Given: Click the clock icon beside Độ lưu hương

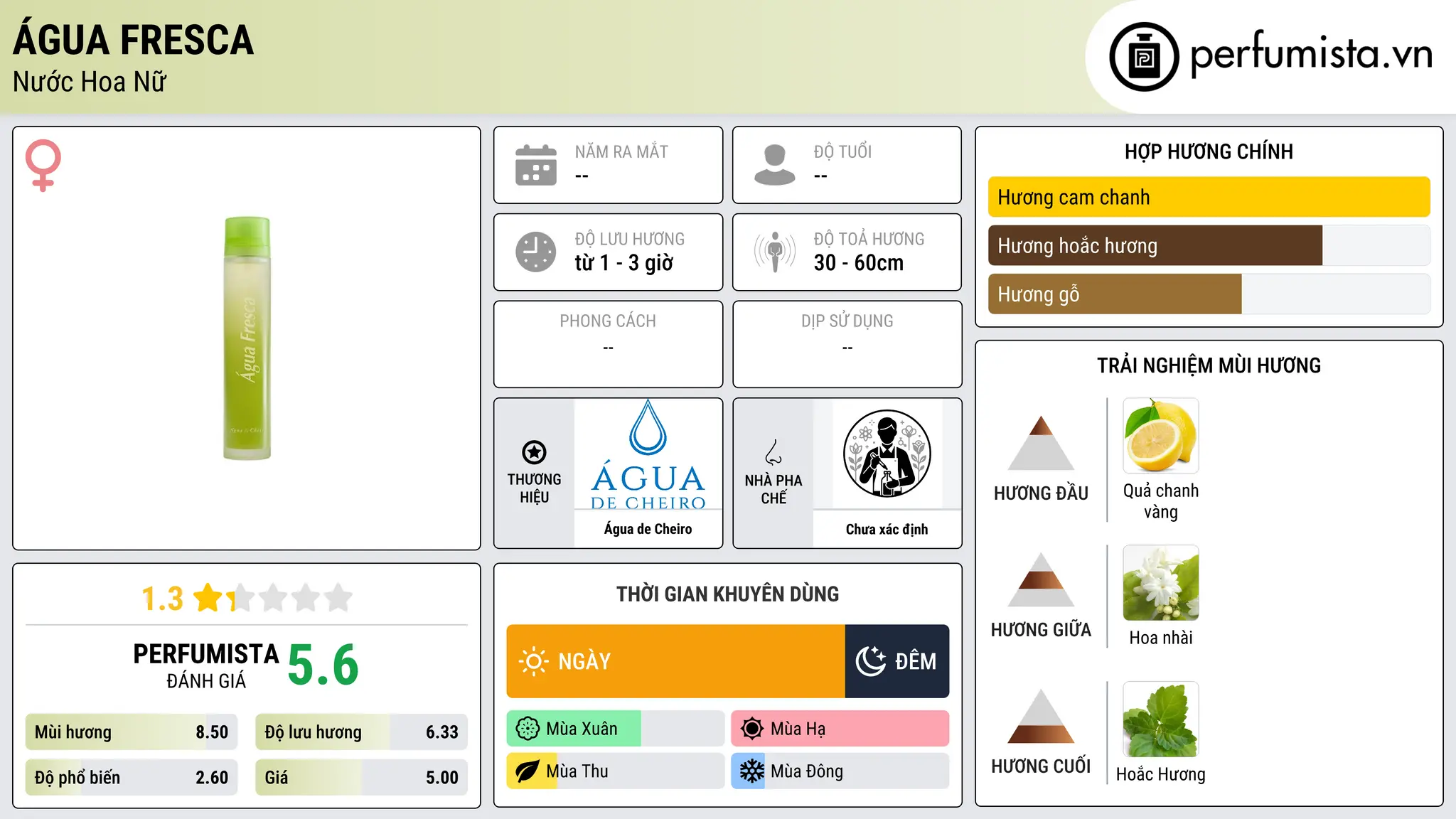Looking at the screenshot, I should pos(536,252).
